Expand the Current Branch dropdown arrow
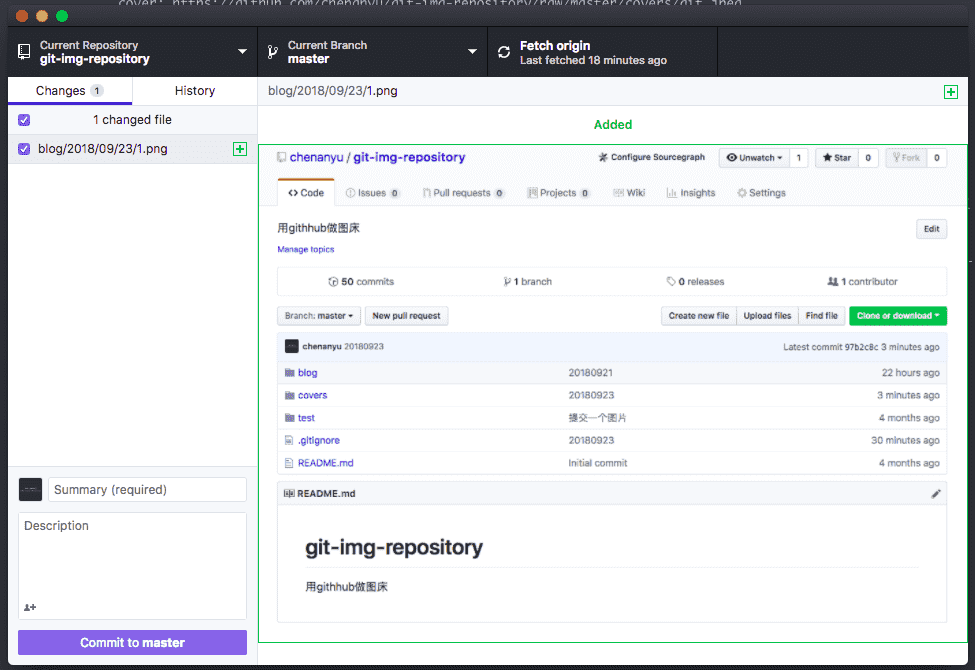This screenshot has height=670, width=975. click(473, 52)
